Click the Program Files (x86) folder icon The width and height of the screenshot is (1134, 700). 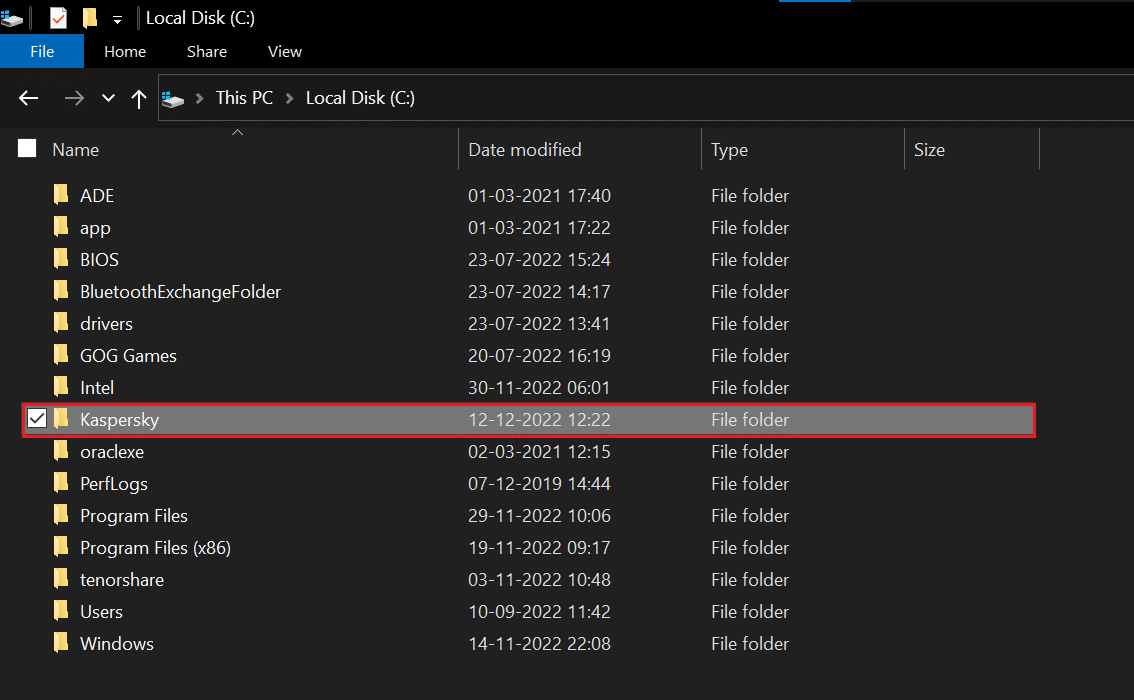coord(61,547)
